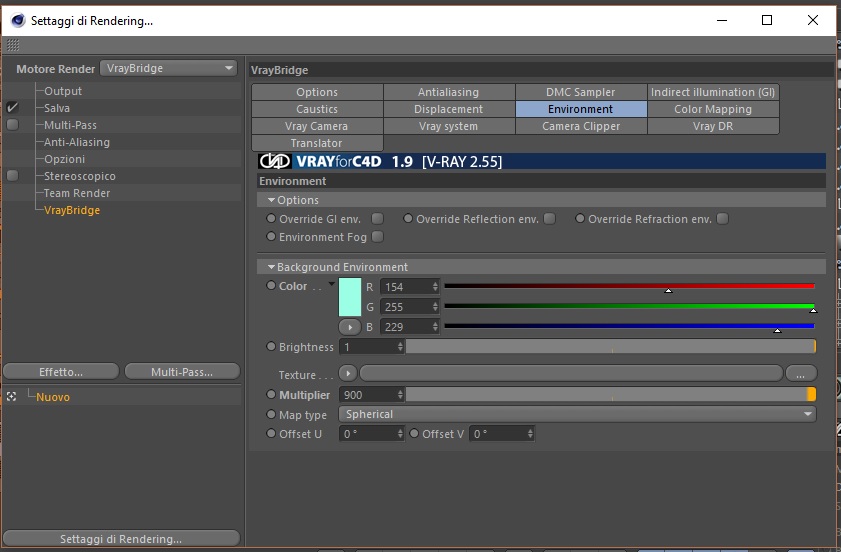841x552 pixels.
Task: Click the Multi-Pass... button
Action: tap(182, 371)
